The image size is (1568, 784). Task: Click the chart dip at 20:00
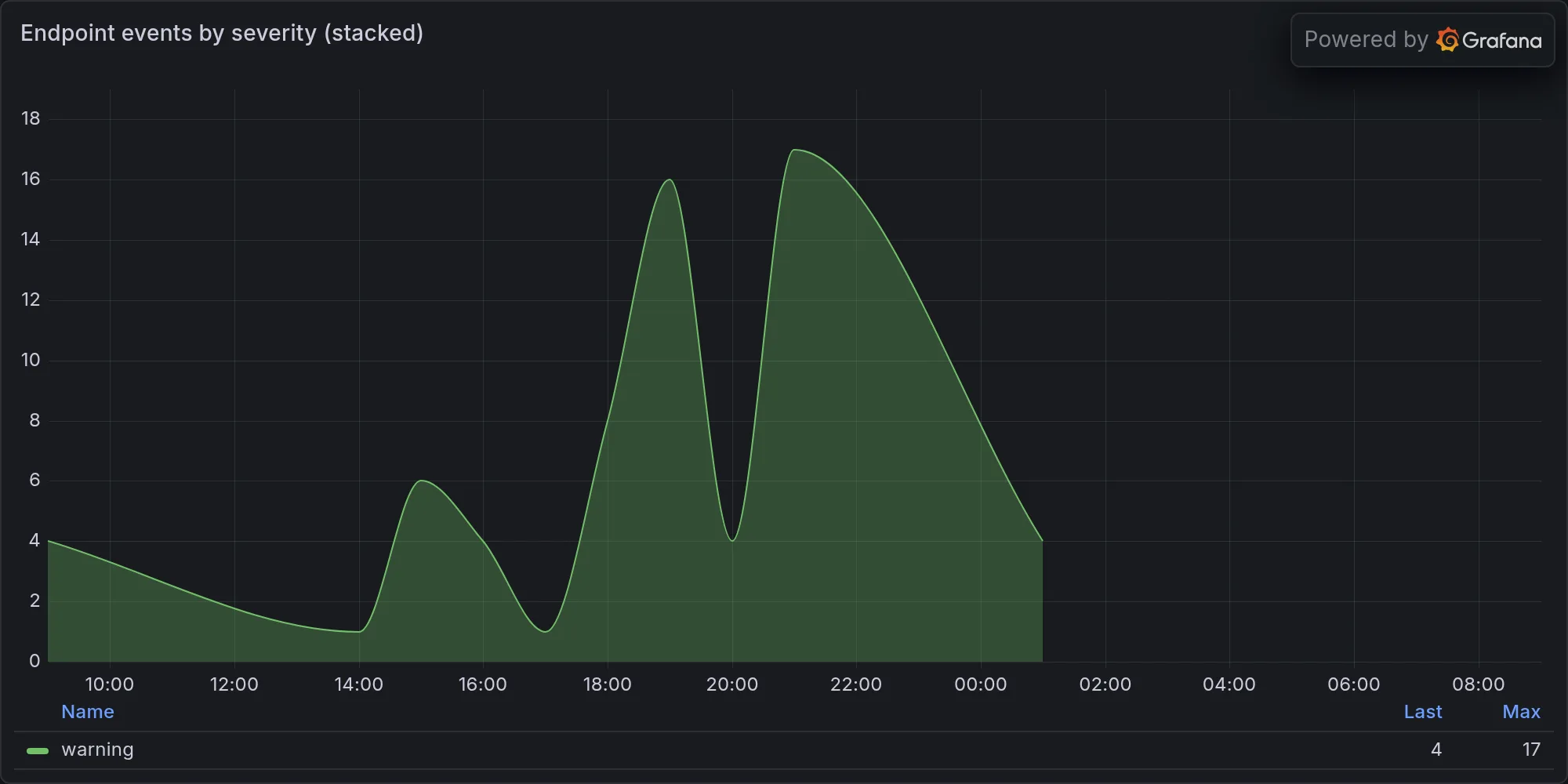pyautogui.click(x=732, y=540)
